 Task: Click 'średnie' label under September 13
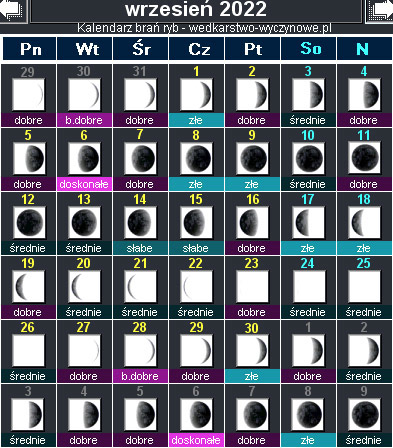(x=84, y=248)
